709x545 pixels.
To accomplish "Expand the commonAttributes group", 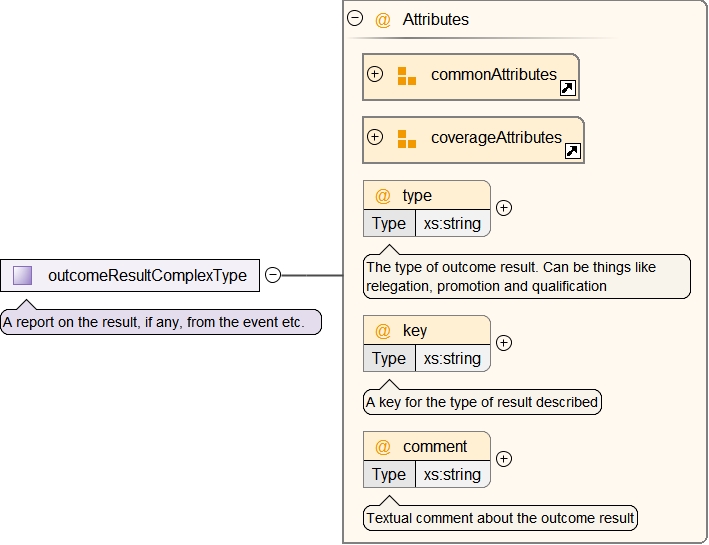I will coord(376,74).
